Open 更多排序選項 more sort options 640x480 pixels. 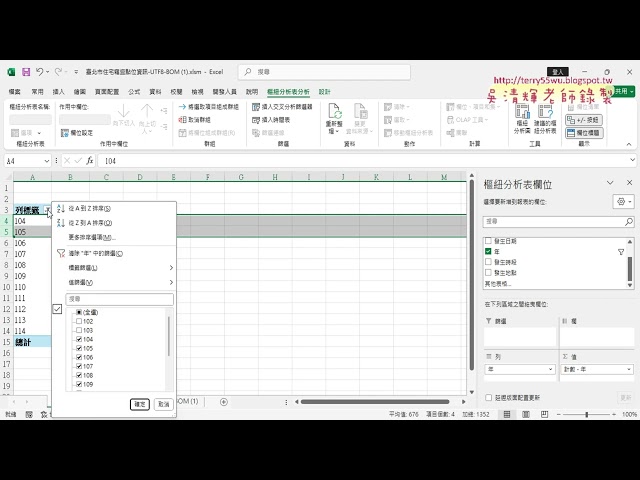coord(92,238)
